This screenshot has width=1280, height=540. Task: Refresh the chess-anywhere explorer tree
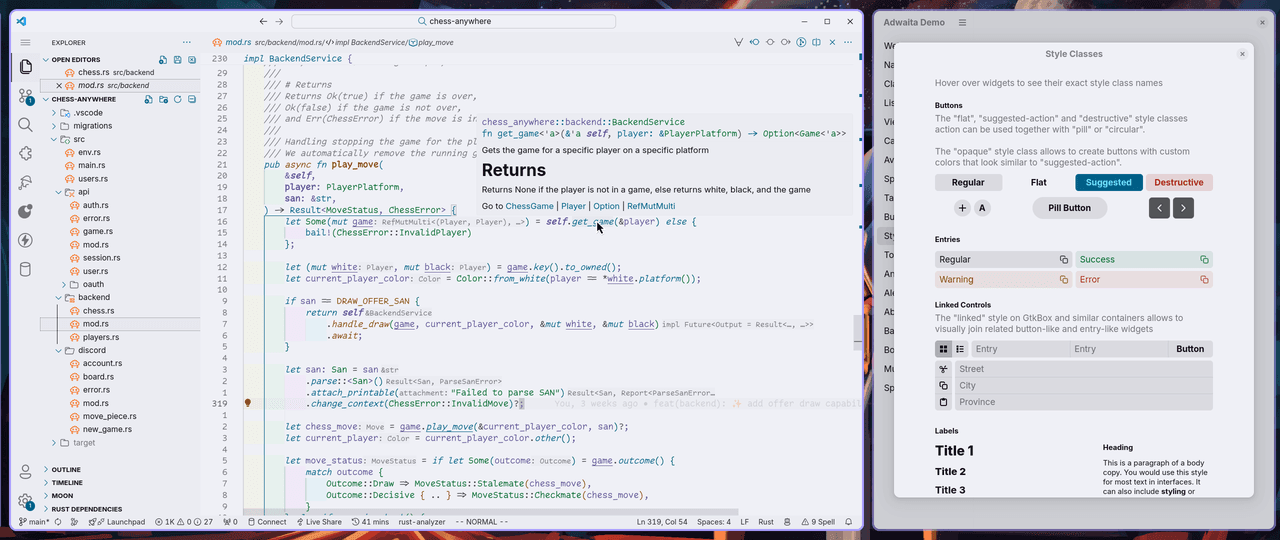click(178, 99)
